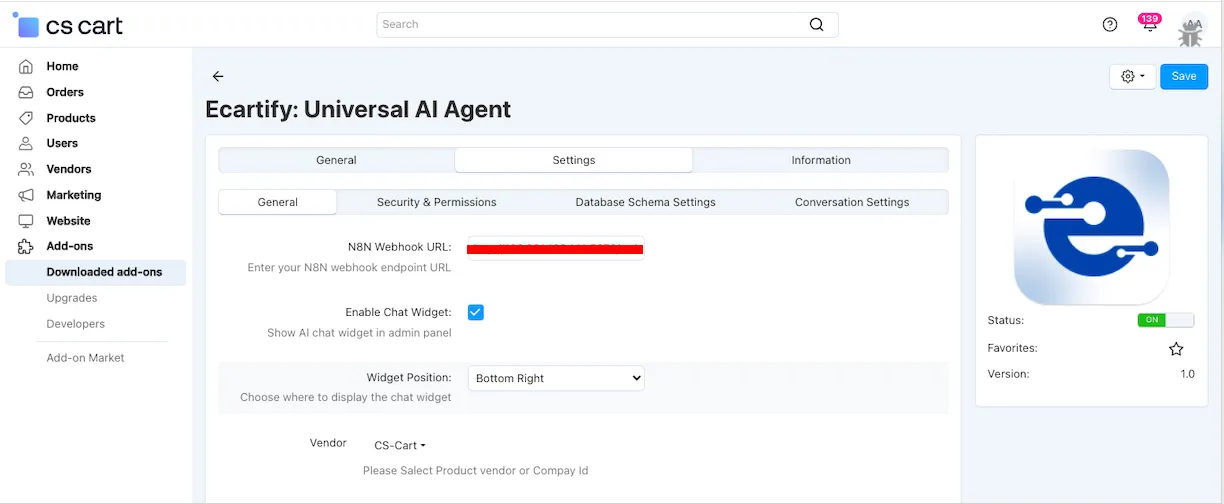Open the user avatar menu

coord(1191,29)
